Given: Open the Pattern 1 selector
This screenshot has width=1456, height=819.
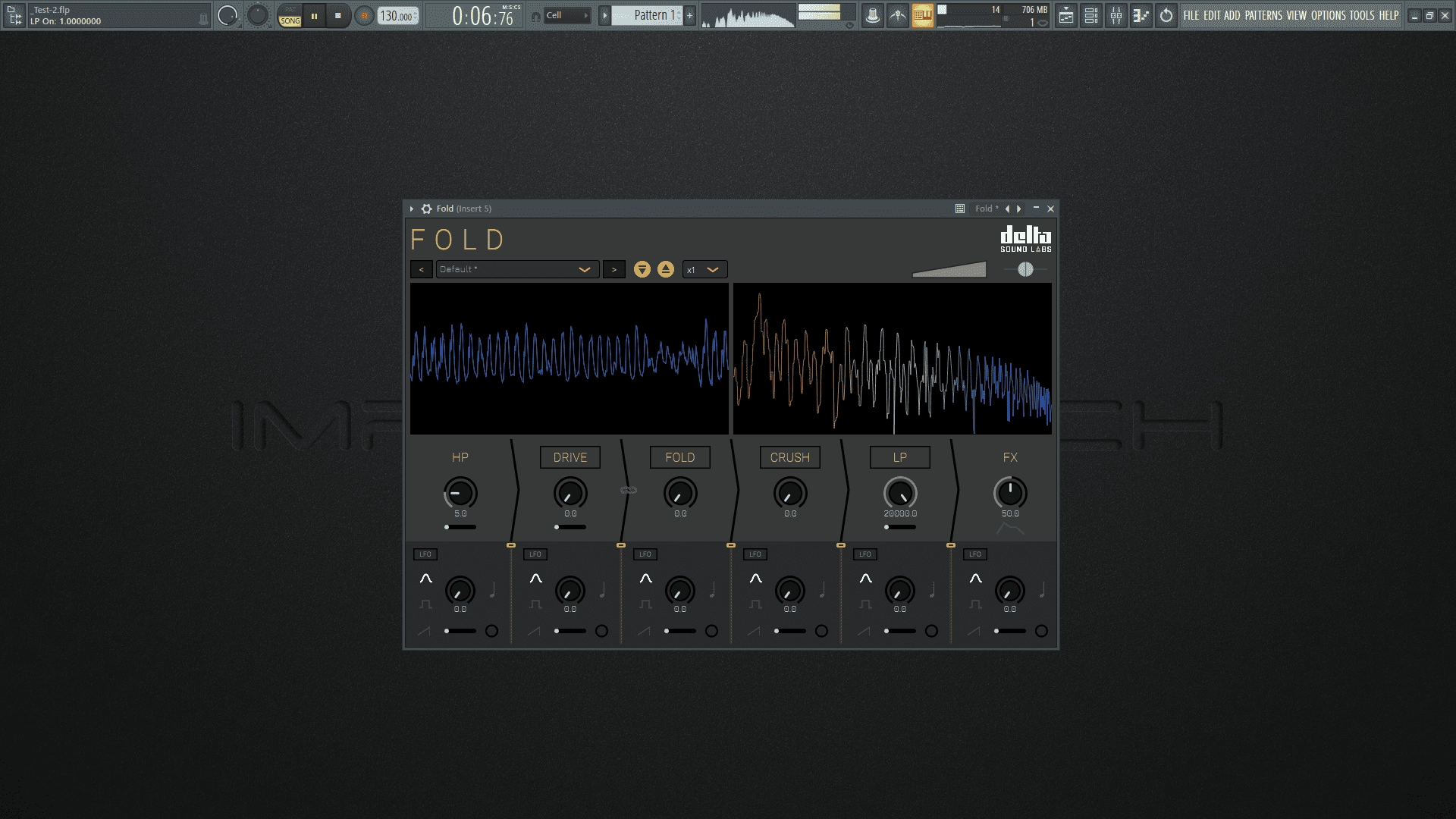Looking at the screenshot, I should coord(647,15).
